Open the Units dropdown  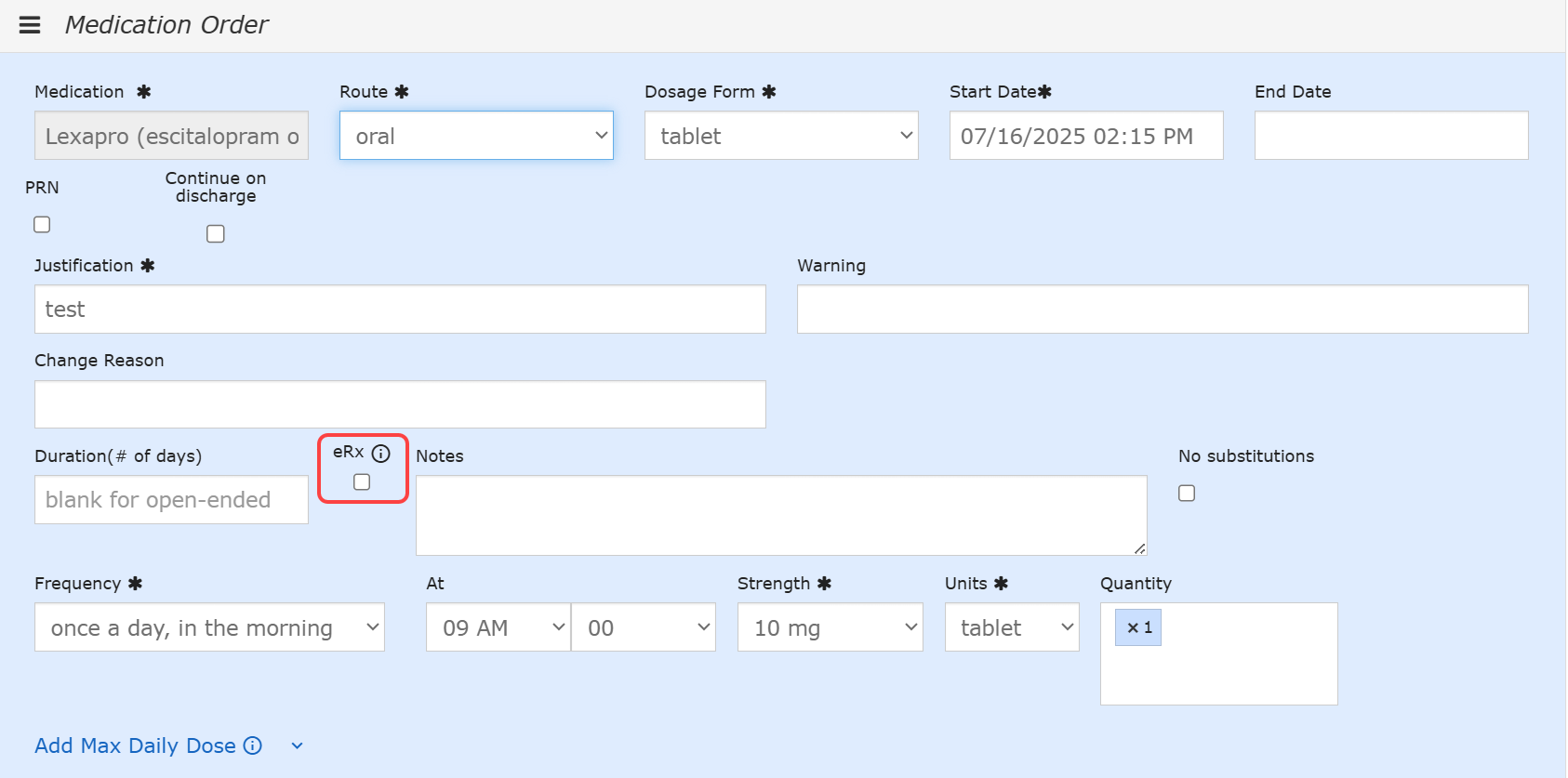tap(1012, 627)
